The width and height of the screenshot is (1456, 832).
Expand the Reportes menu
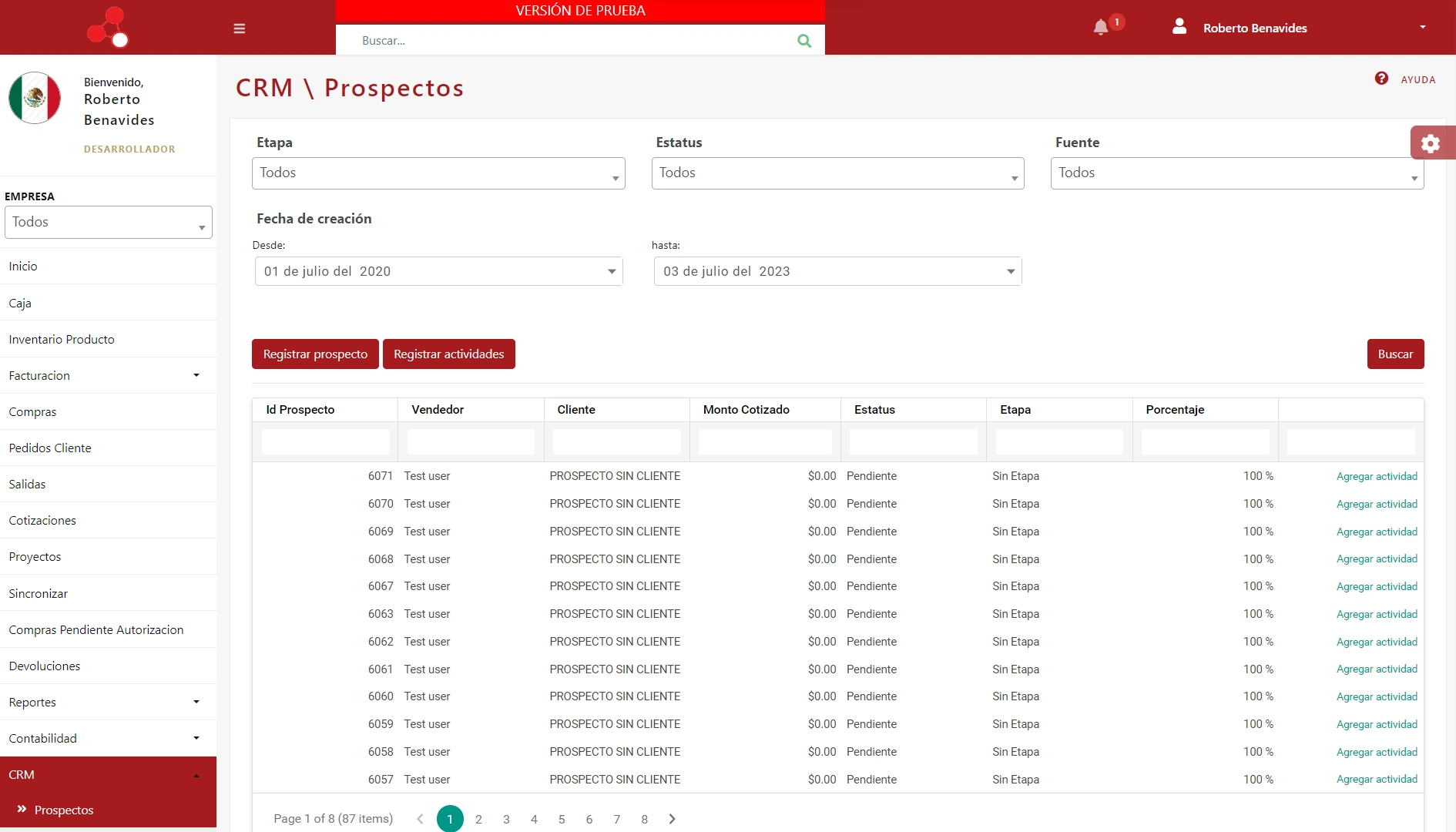(108, 702)
